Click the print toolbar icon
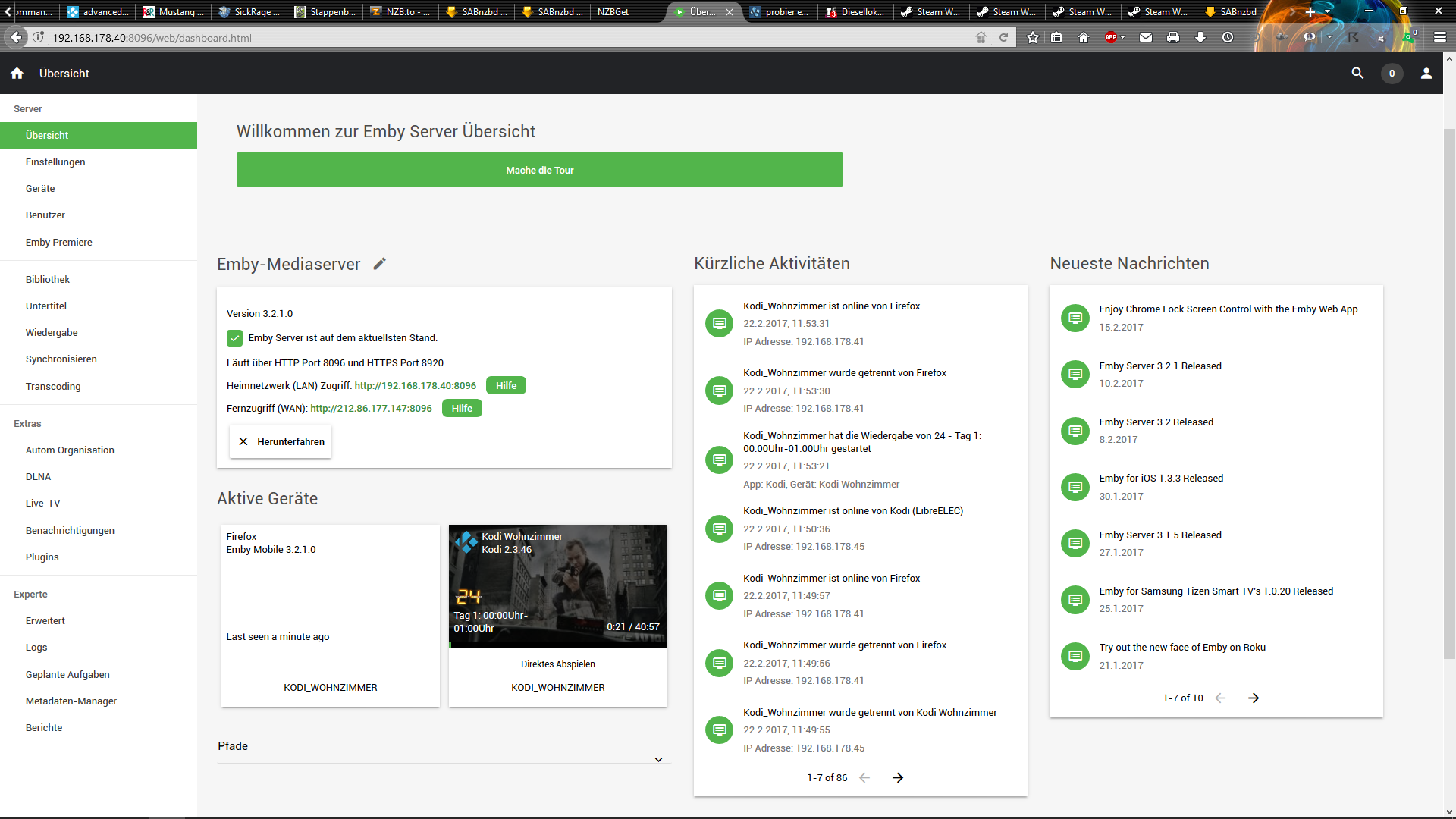The height and width of the screenshot is (819, 1456). point(1173,37)
